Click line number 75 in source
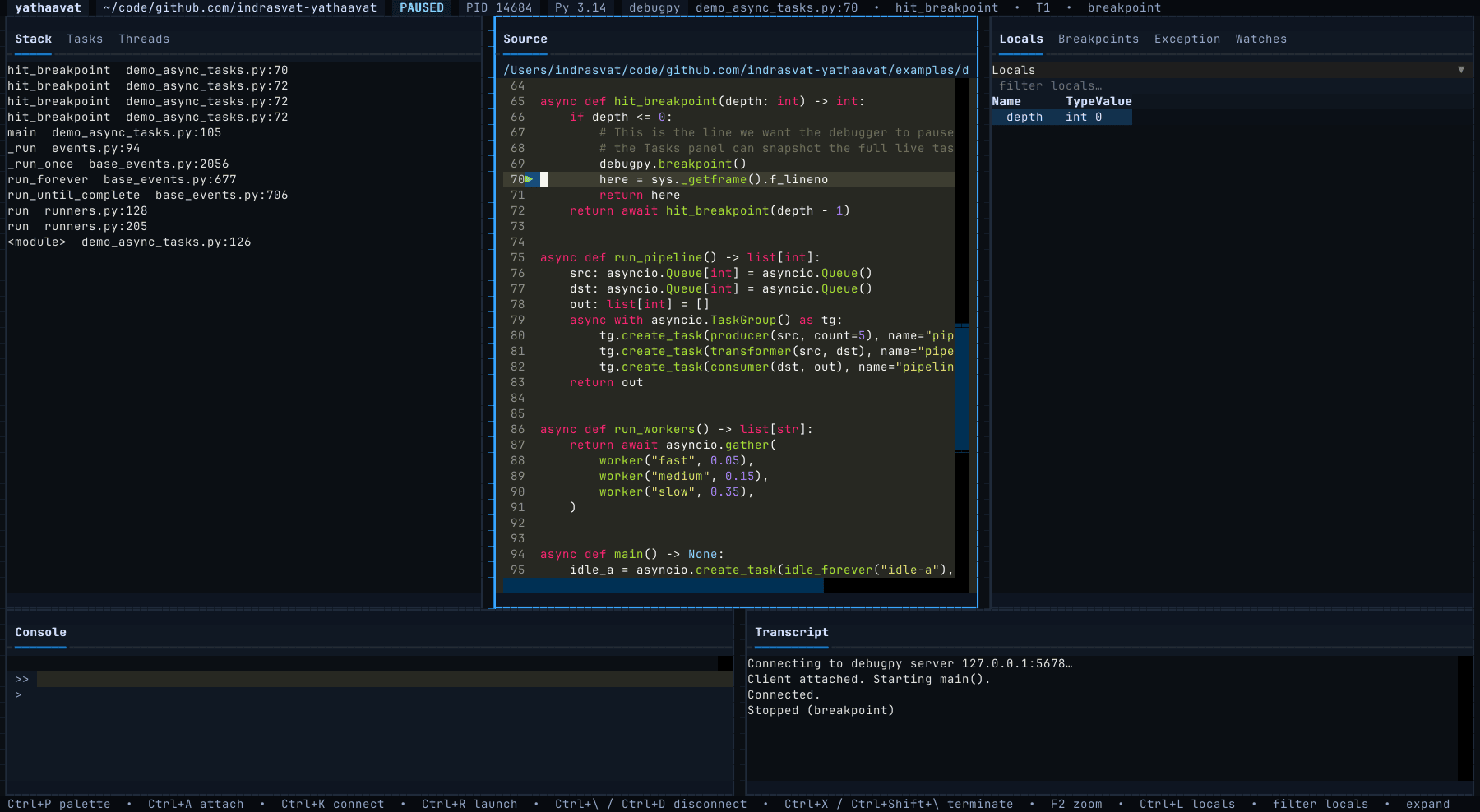The image size is (1480, 812). pos(517,257)
